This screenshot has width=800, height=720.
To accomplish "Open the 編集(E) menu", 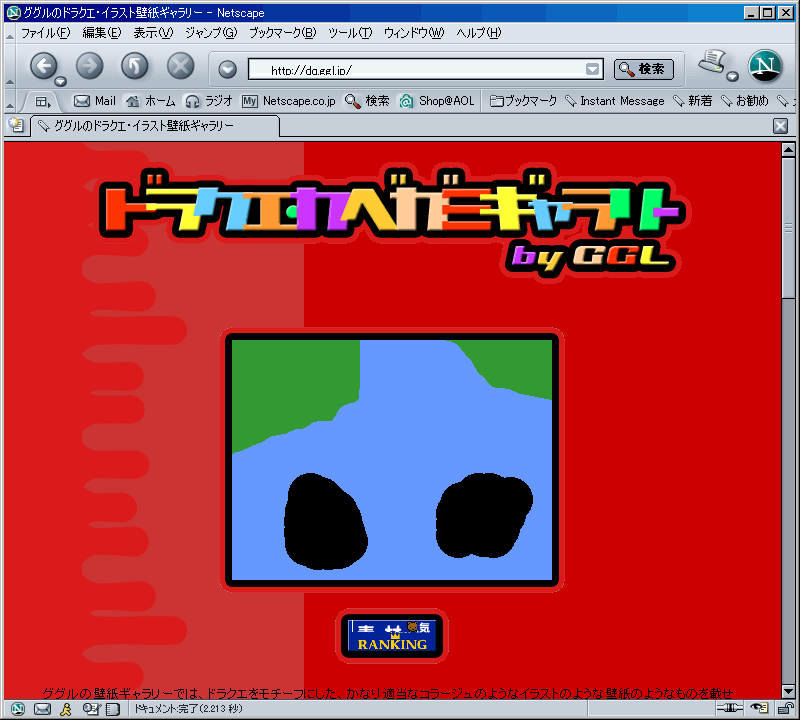I will click(x=102, y=33).
